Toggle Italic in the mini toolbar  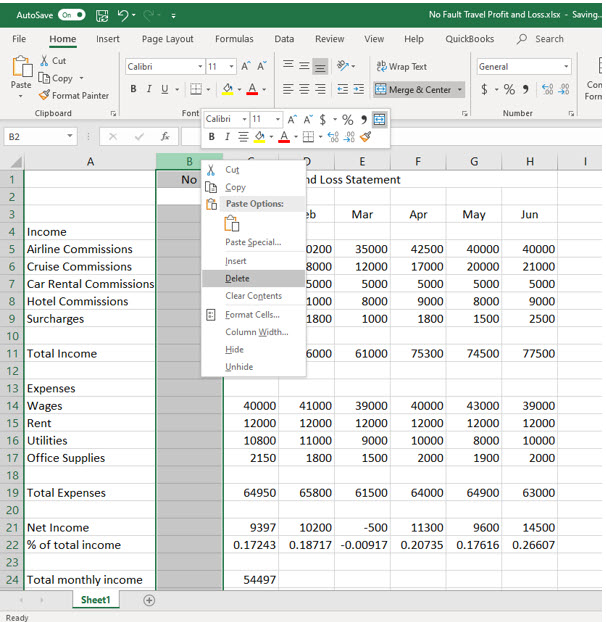[x=227, y=137]
